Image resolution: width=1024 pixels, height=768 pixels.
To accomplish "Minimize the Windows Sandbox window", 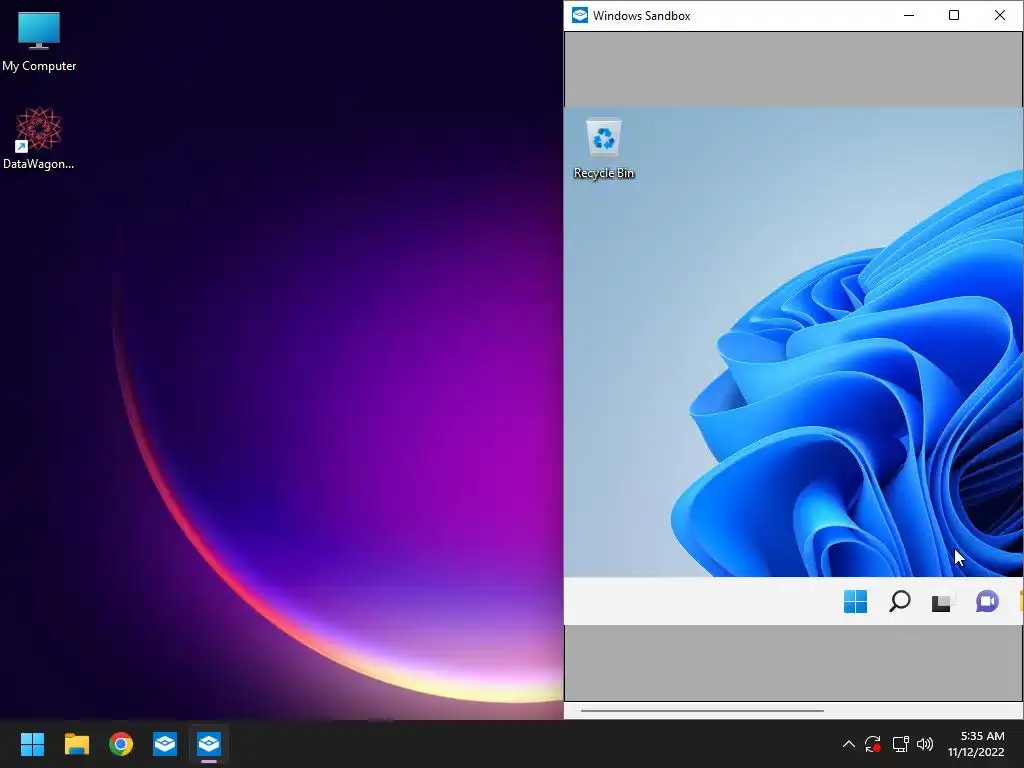I will coord(908,15).
